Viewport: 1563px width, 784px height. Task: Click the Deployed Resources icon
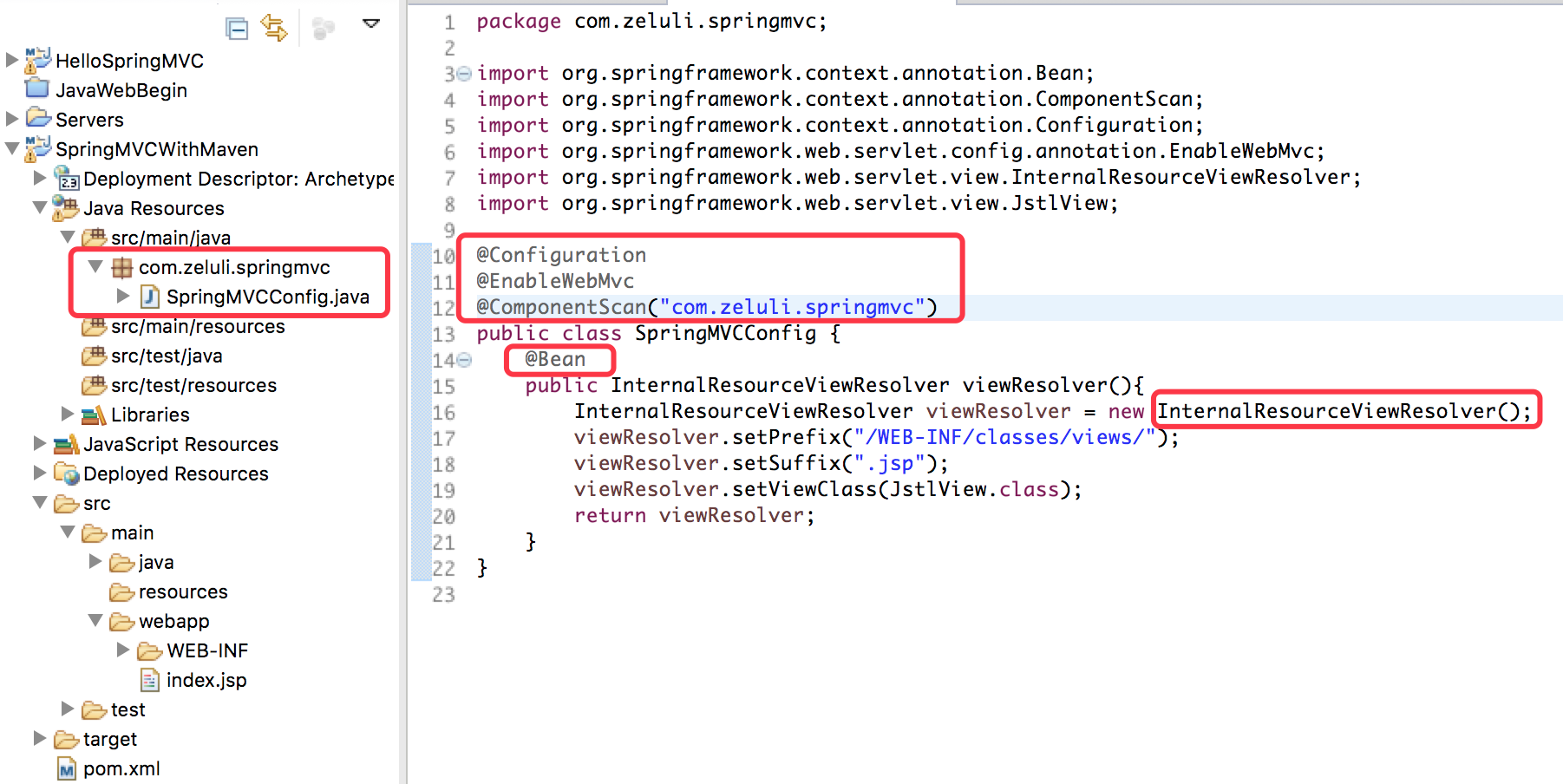[66, 473]
